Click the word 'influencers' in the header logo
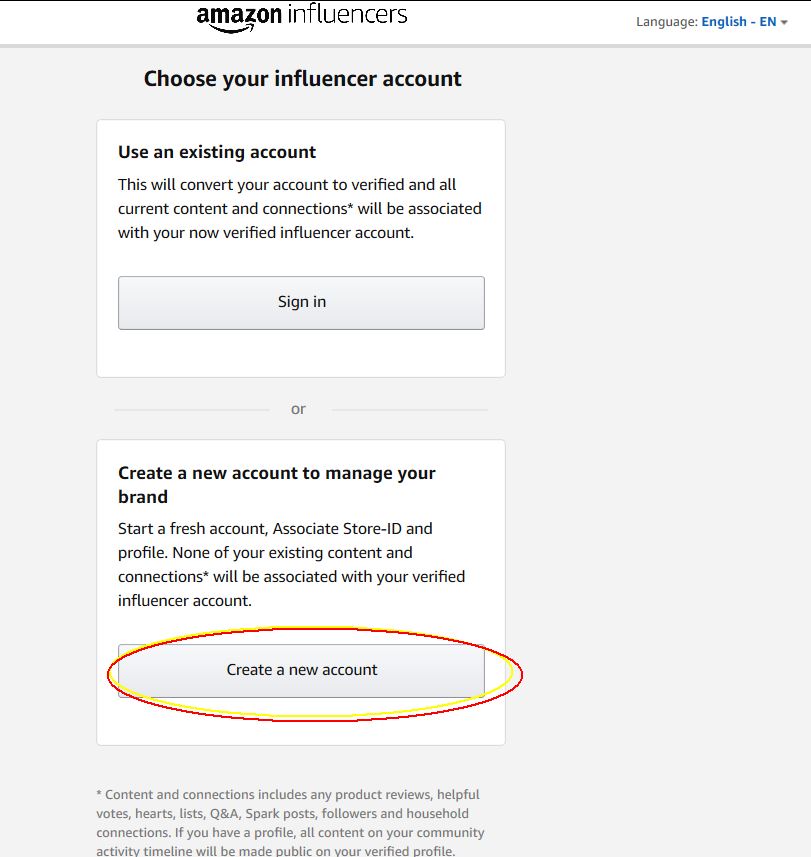 pyautogui.click(x=347, y=15)
